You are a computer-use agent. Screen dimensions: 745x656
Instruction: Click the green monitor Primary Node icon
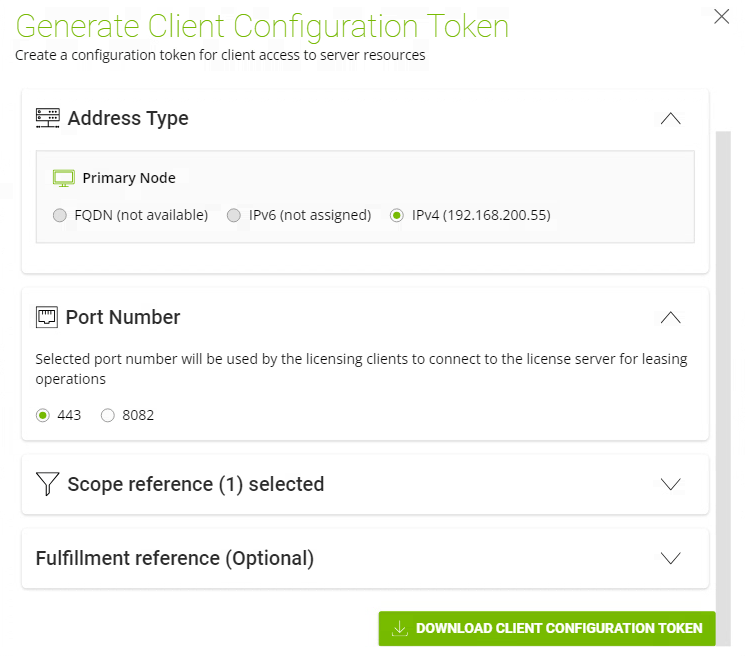coord(64,178)
